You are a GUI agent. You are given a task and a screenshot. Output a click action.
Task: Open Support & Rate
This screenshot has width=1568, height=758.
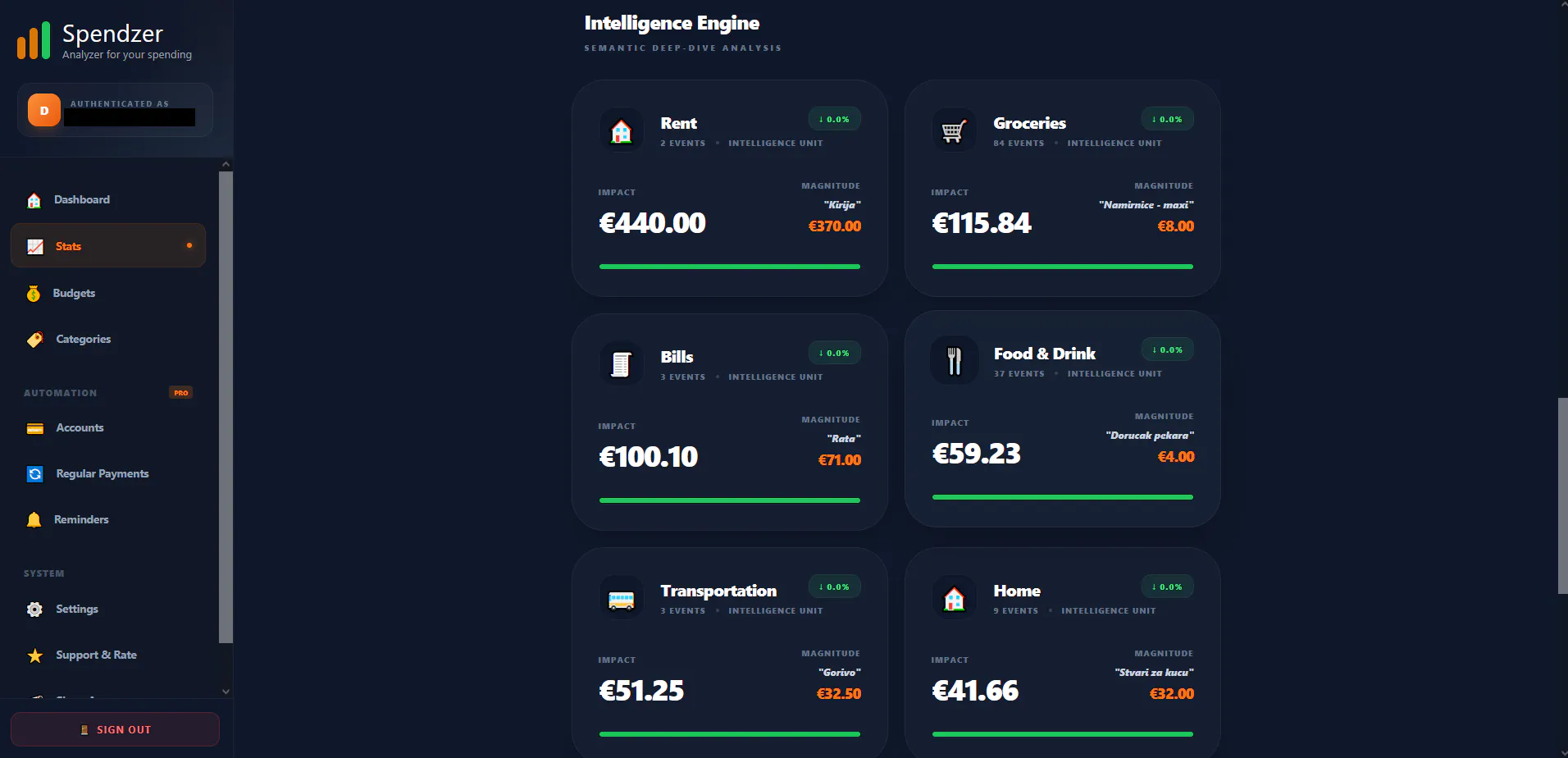point(108,655)
